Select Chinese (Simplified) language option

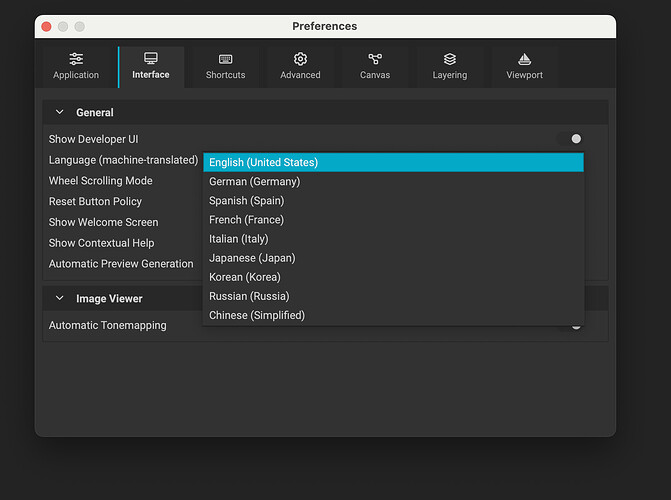257,315
